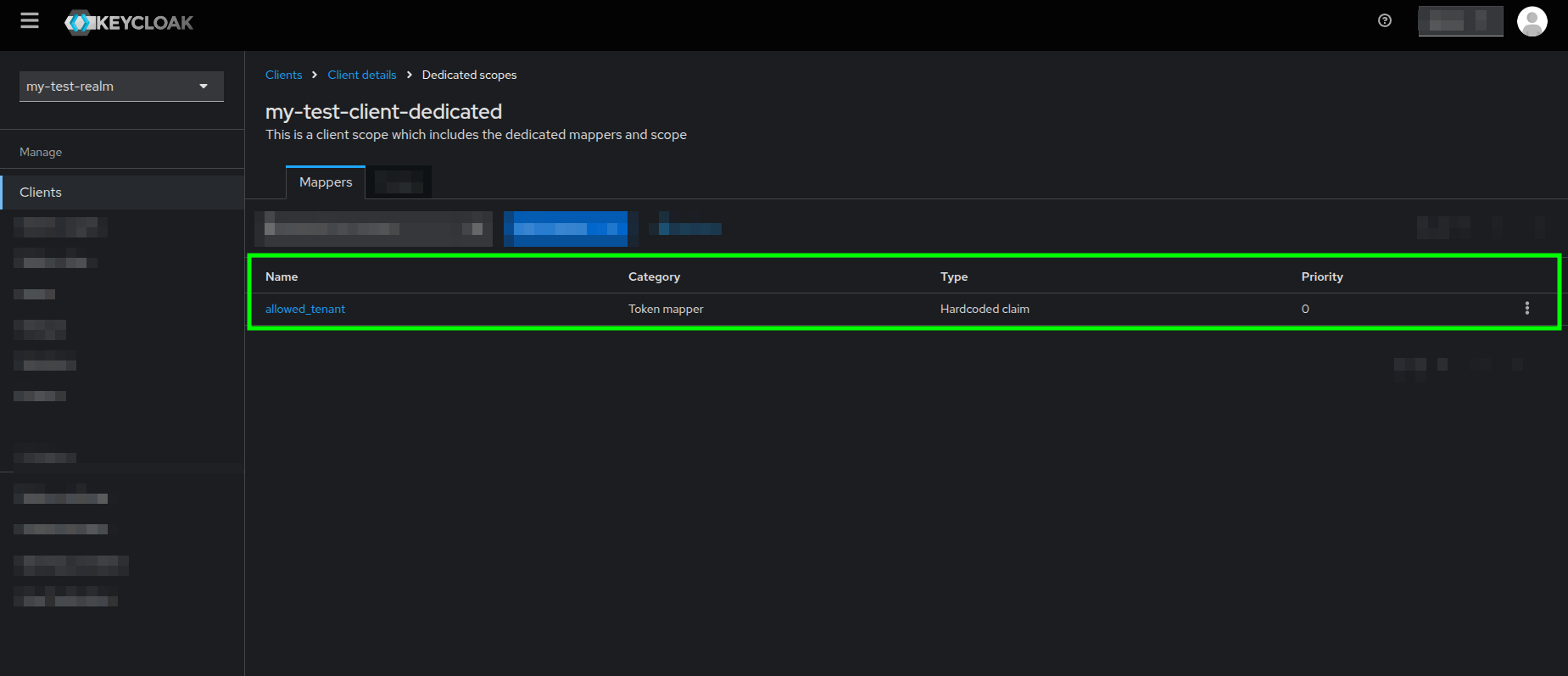Click the user avatar icon
Image resolution: width=1568 pixels, height=676 pixels.
pos(1532,21)
